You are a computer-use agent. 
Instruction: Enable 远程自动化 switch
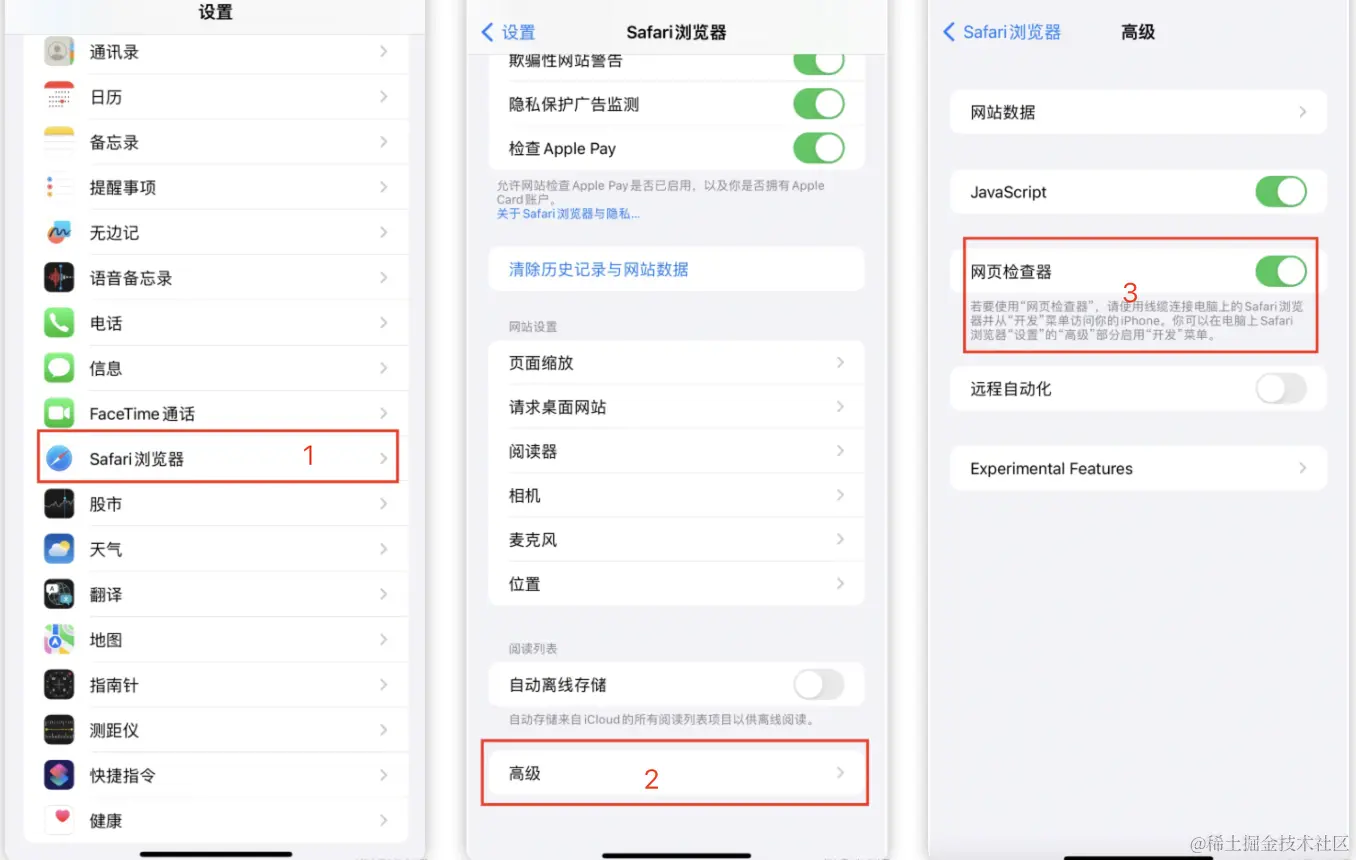click(1281, 388)
